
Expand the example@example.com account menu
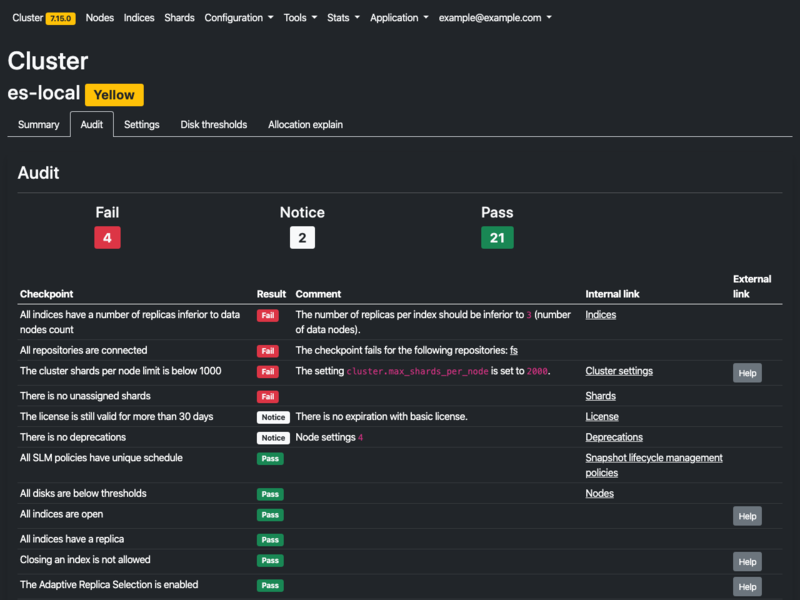(x=495, y=18)
